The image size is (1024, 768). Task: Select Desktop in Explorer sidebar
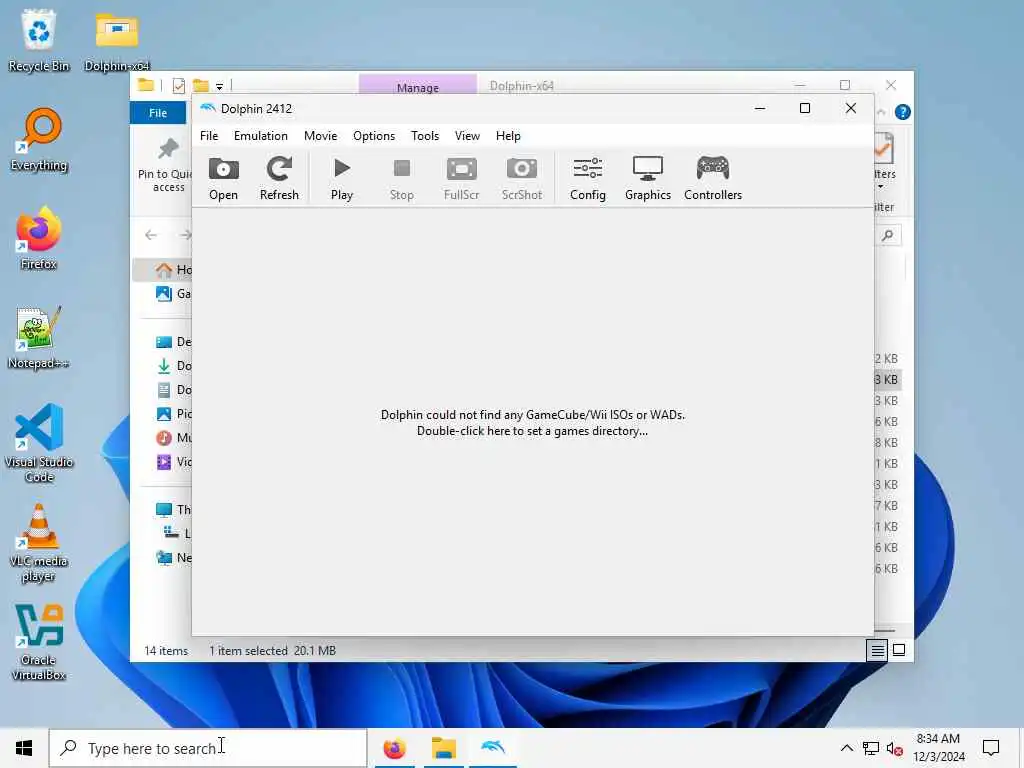[x=172, y=342]
